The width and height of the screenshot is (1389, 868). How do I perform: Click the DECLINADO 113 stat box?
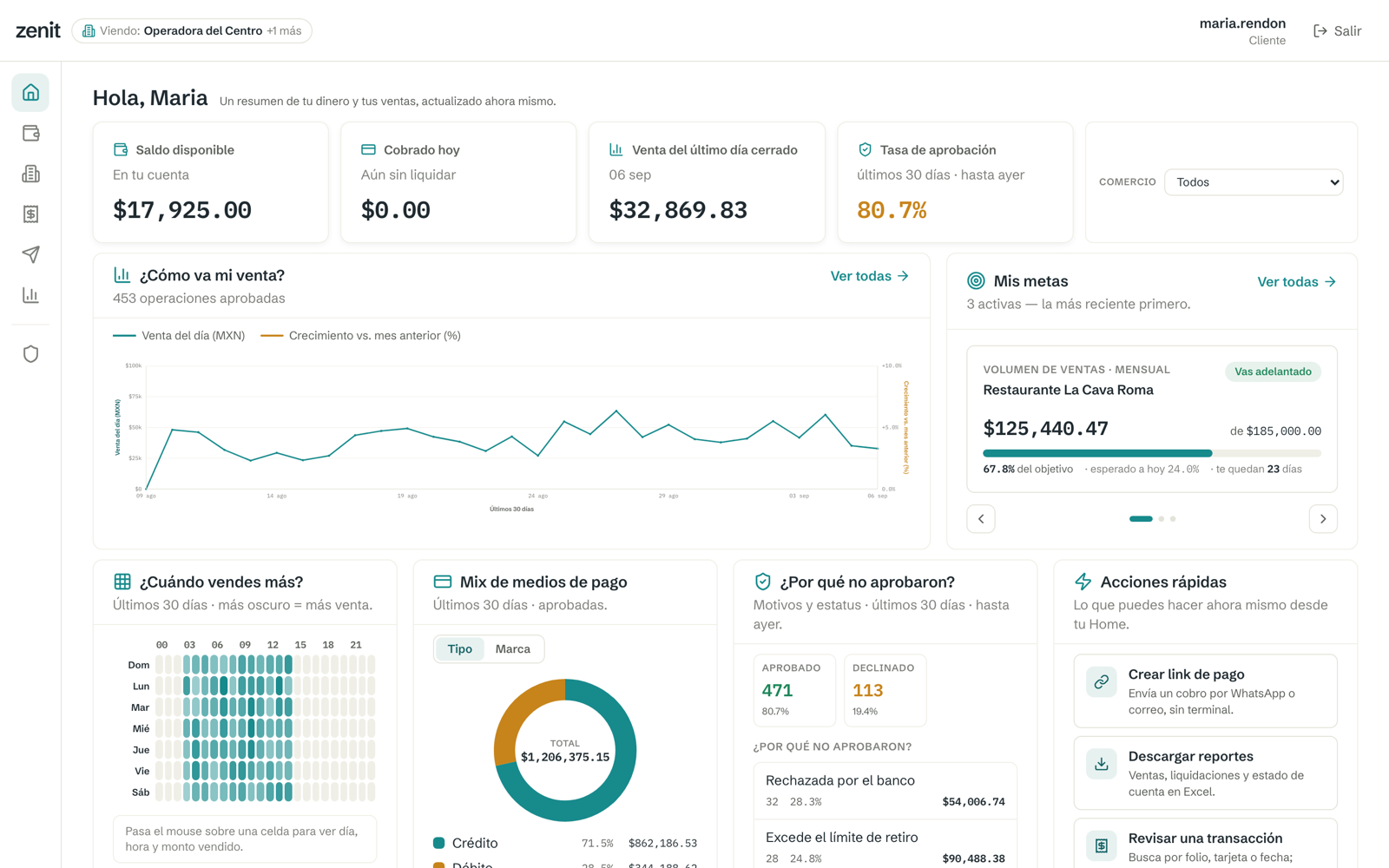[x=885, y=690]
